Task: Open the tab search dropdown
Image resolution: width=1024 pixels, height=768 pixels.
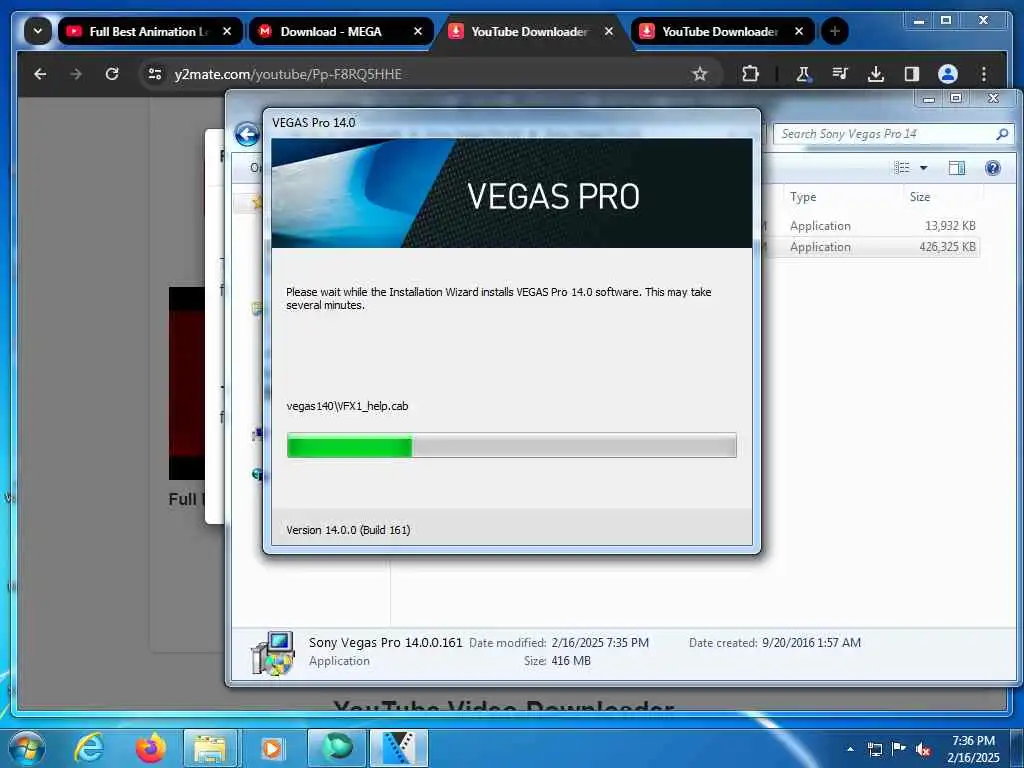Action: click(38, 31)
